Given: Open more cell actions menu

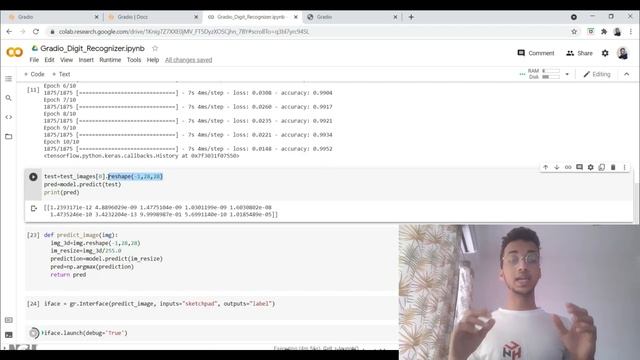Looking at the screenshot, I should [624, 167].
